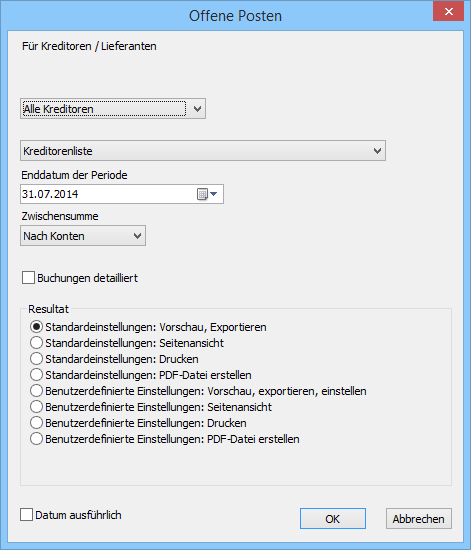Open the Nach Konten Zwischensumme dropdown

point(83,236)
